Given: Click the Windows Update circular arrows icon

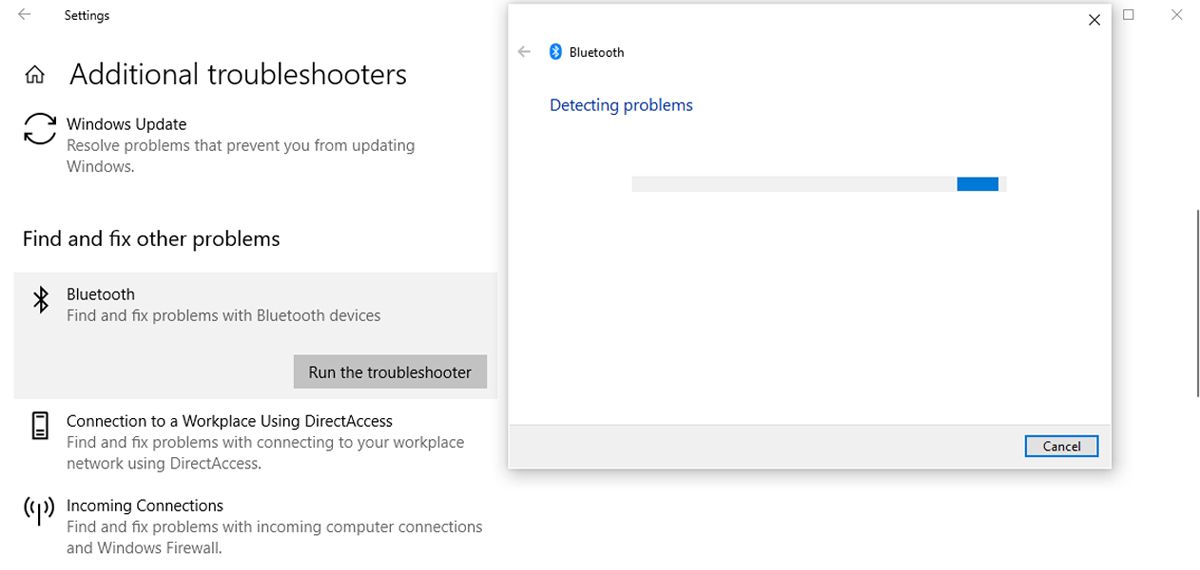Looking at the screenshot, I should point(40,129).
